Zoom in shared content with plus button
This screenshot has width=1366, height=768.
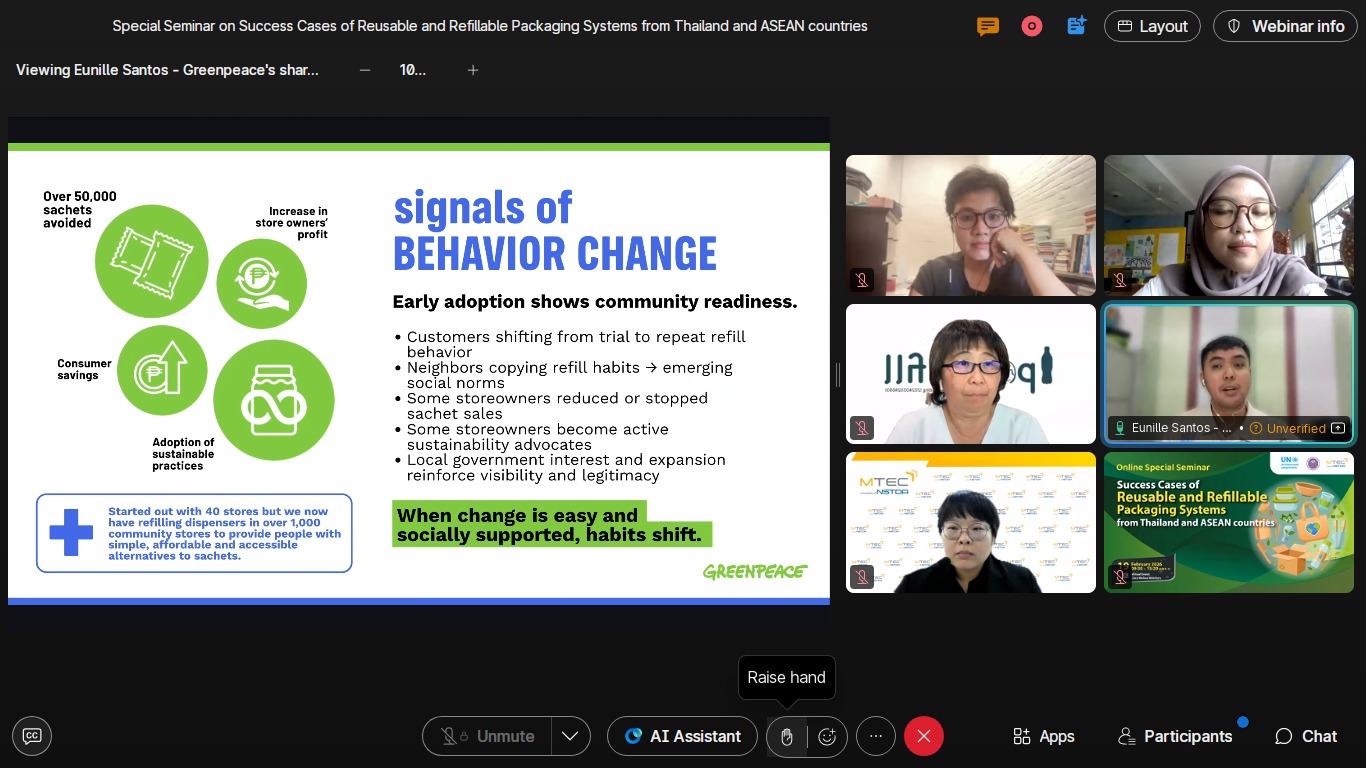(x=473, y=70)
